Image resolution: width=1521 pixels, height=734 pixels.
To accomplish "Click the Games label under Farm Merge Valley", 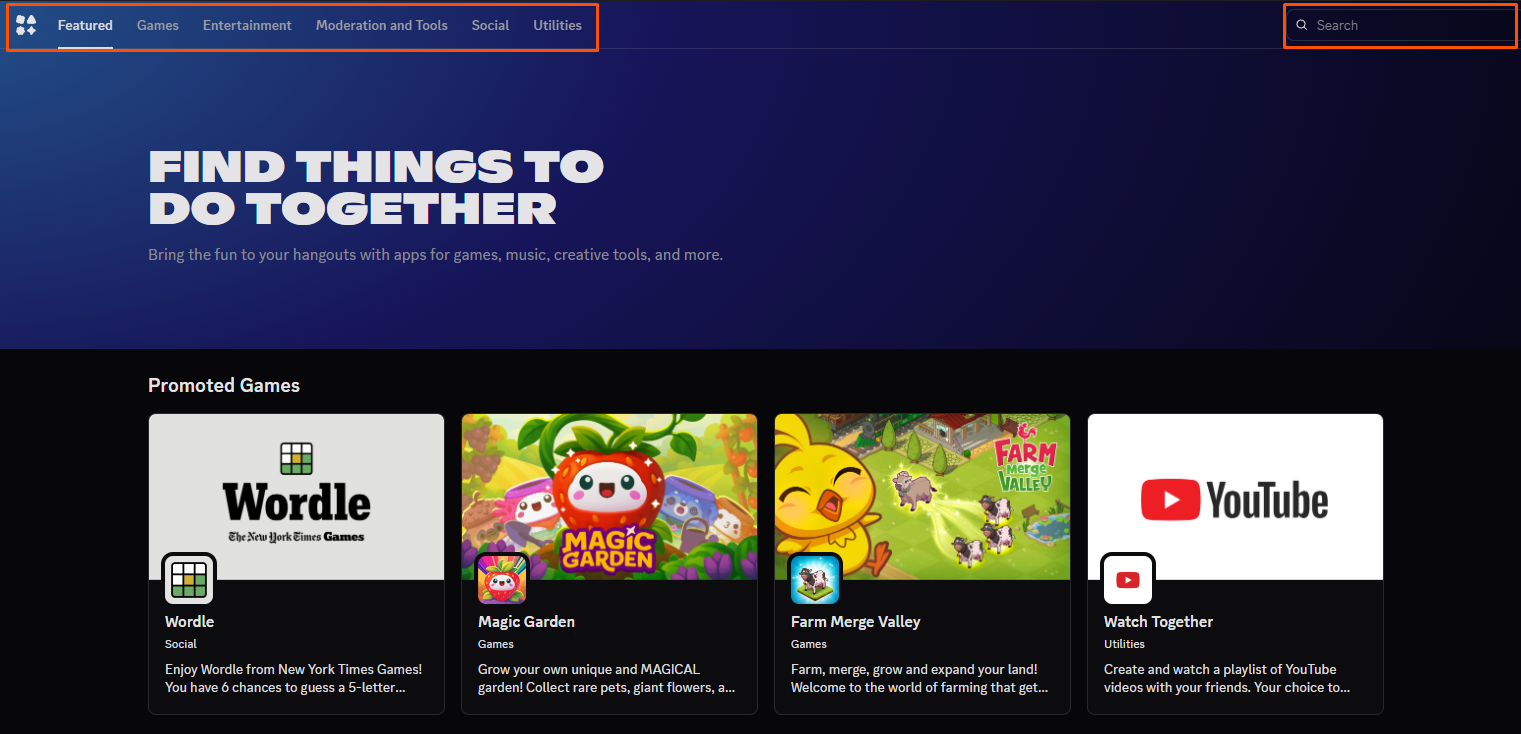I will pos(809,644).
